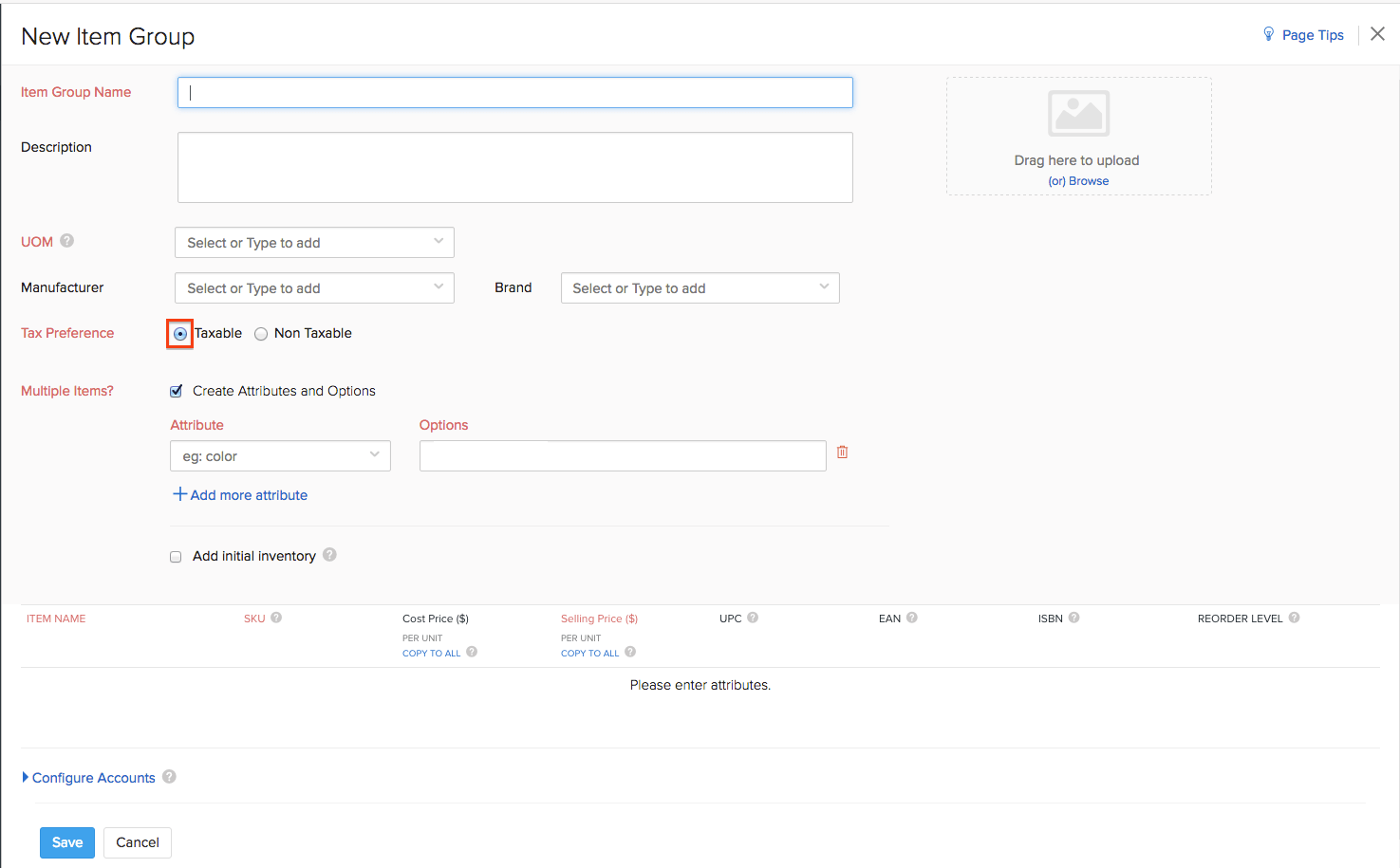
Task: Select the Non Taxable radio button
Action: click(x=261, y=334)
